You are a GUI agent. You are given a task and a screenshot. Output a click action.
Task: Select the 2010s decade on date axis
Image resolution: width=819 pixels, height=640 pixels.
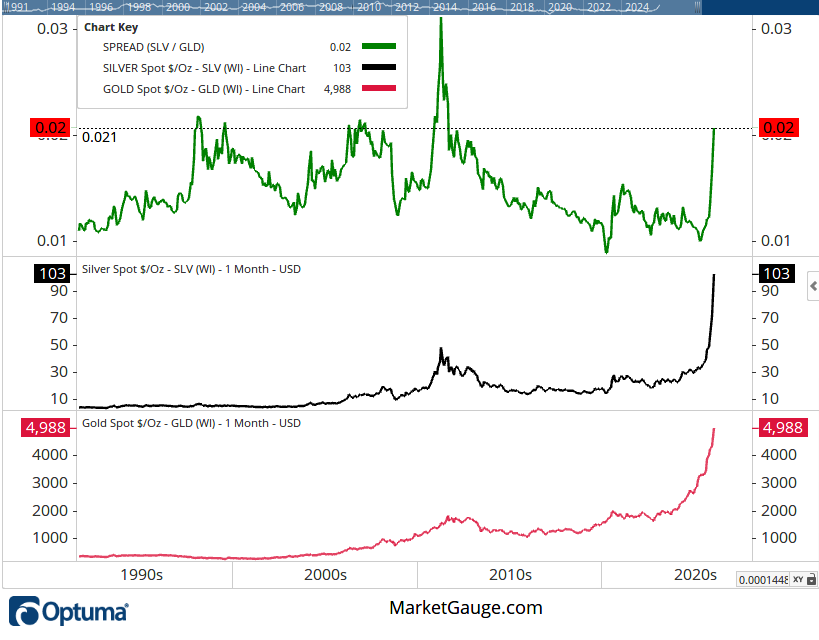coord(510,575)
